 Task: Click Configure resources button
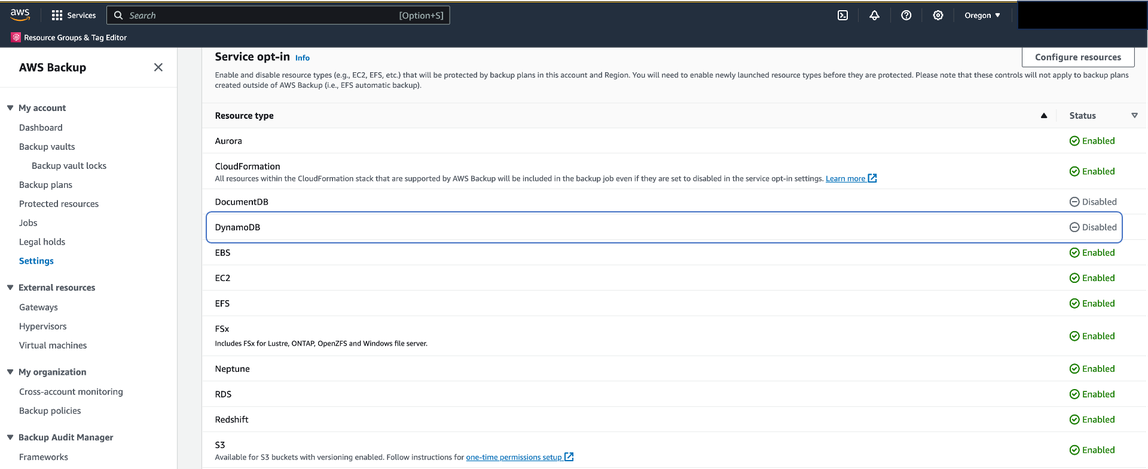1078,57
